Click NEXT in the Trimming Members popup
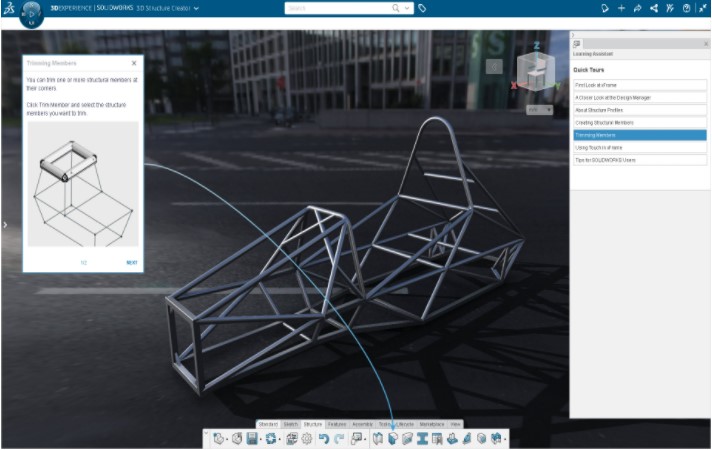Viewport: 712px width, 450px height. pyautogui.click(x=132, y=262)
